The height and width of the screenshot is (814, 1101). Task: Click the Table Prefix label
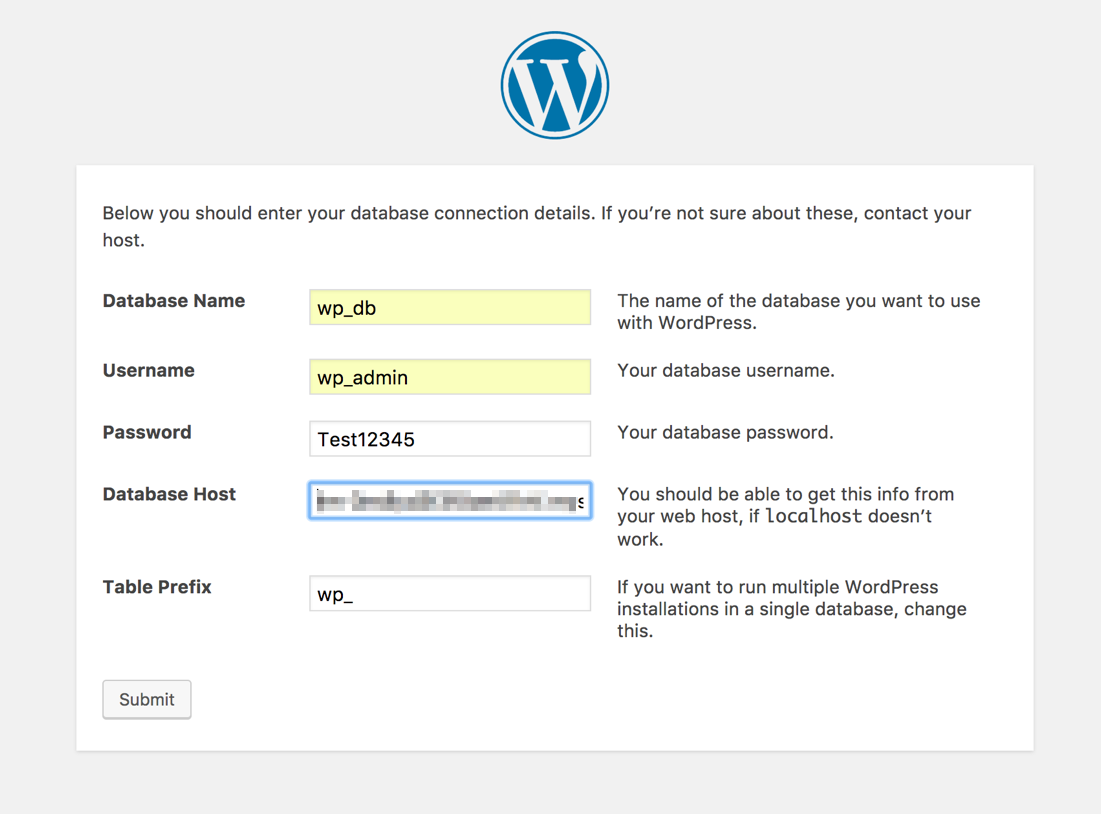pos(157,586)
